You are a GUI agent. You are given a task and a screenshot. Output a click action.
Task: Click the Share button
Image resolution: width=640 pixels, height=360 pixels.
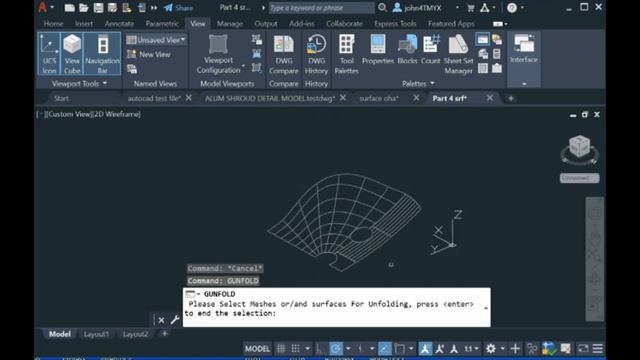click(x=178, y=8)
